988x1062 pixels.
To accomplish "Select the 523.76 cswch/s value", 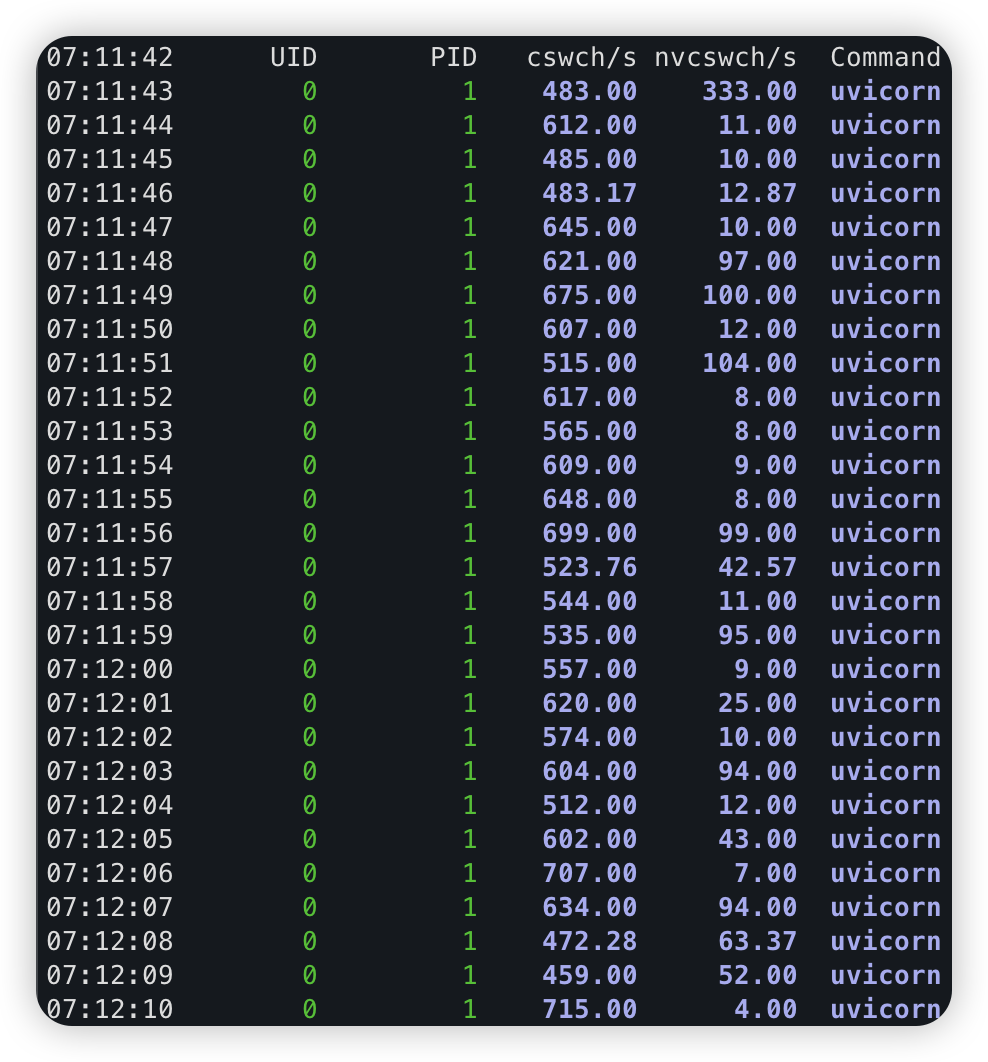I will 589,568.
